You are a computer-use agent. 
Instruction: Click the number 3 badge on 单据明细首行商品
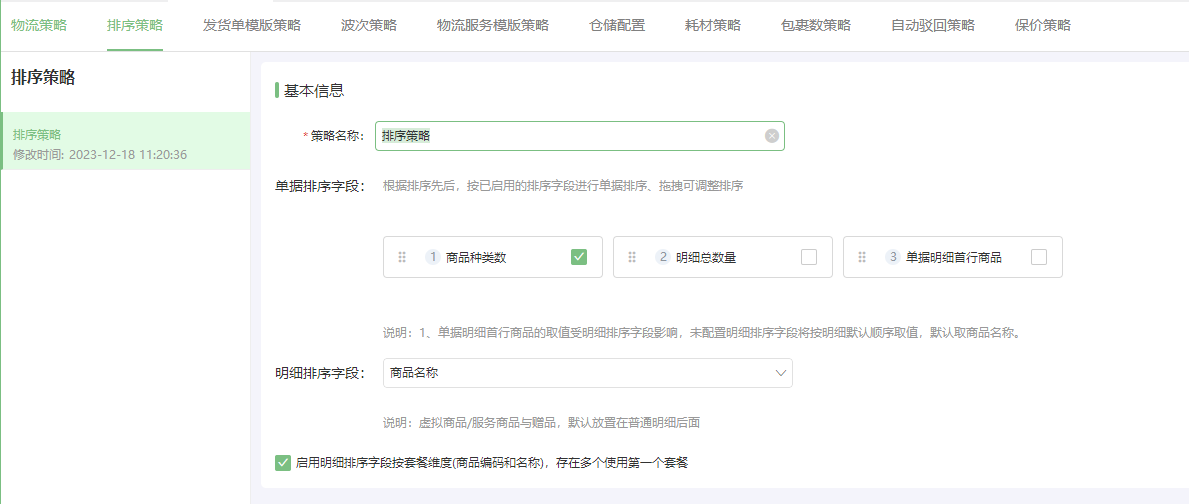coord(893,257)
